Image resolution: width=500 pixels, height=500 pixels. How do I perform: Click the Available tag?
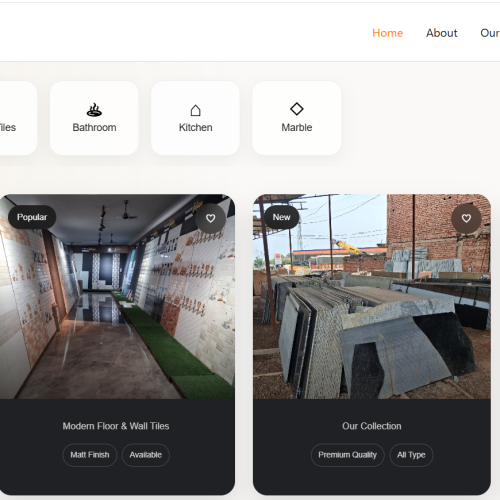pyautogui.click(x=146, y=455)
